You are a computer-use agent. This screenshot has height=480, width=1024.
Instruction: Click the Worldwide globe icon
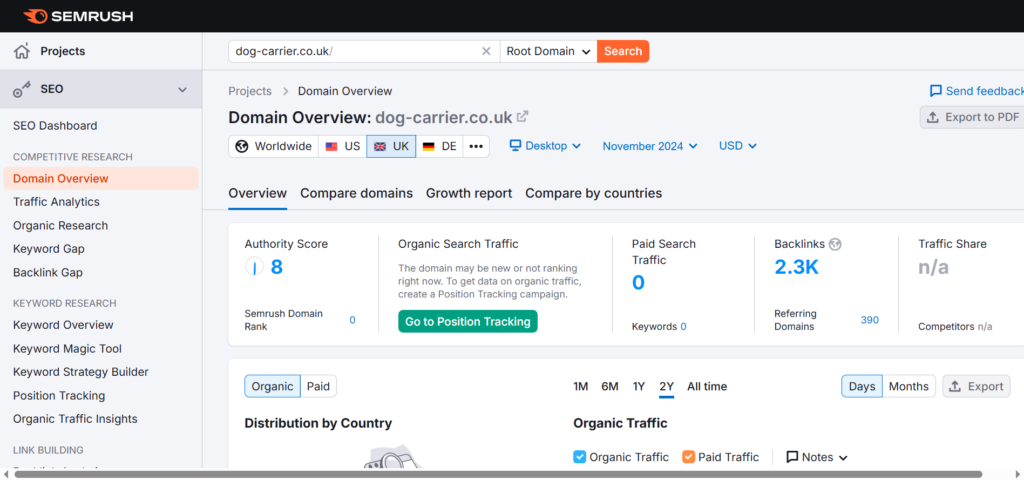[x=242, y=146]
